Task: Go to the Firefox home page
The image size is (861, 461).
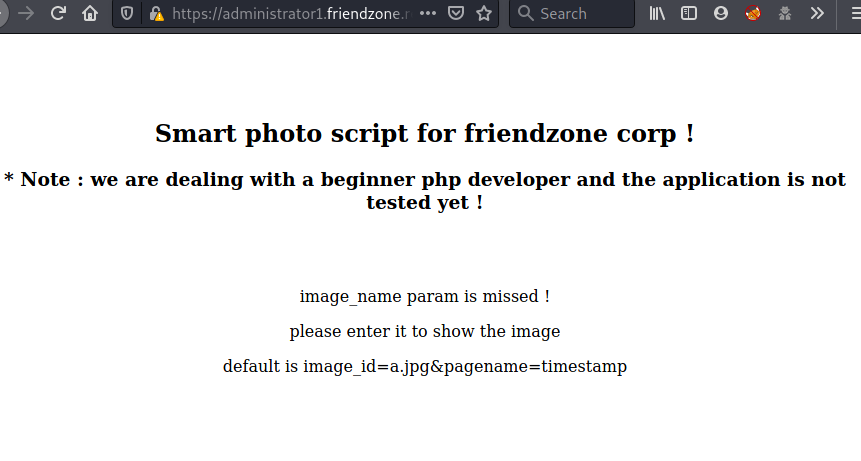Action: click(x=90, y=14)
